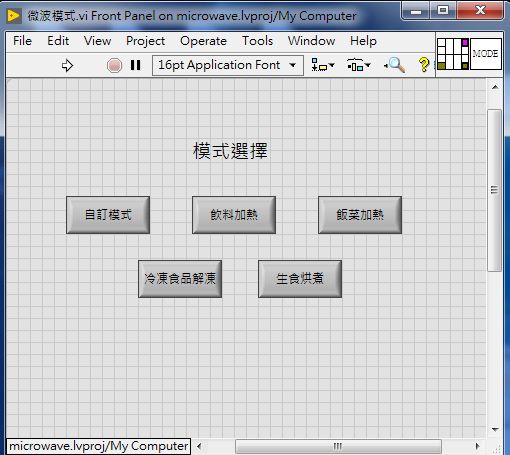Open the Project menu
The image size is (510, 455).
[145, 41]
